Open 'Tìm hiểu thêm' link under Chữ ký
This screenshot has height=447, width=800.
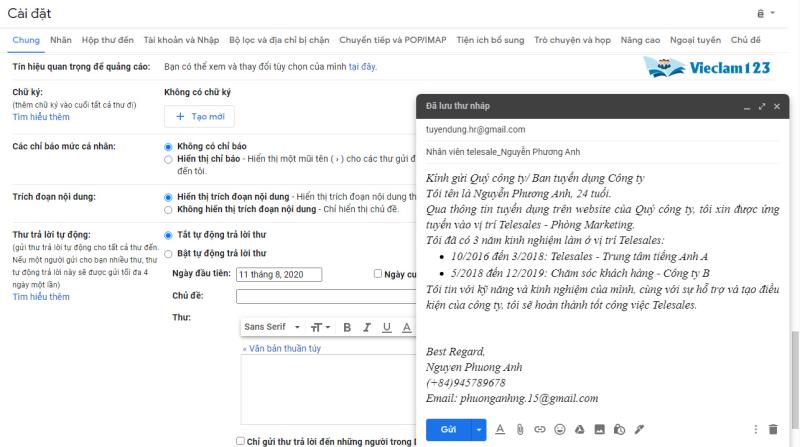pos(41,117)
